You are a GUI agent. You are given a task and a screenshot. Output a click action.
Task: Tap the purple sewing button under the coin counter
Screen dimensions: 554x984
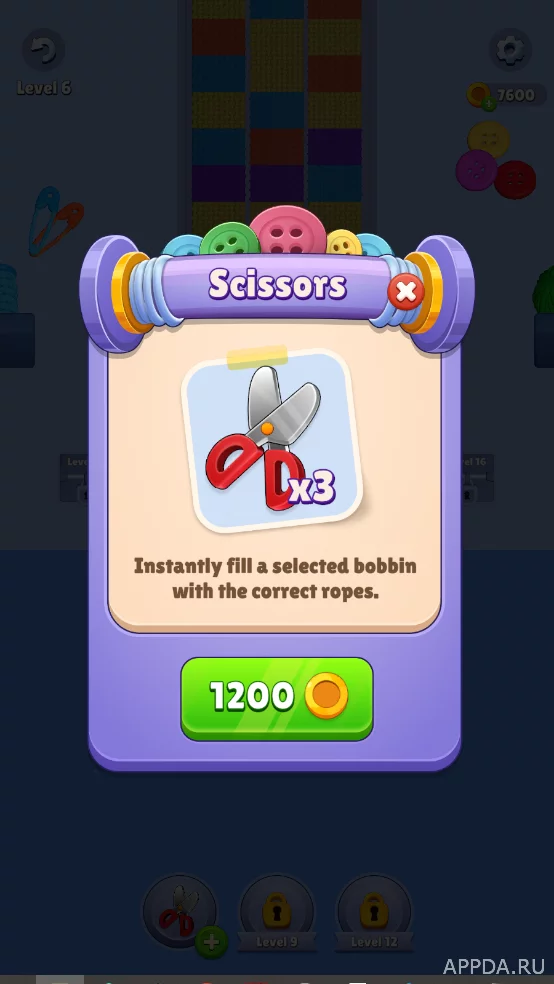pyautogui.click(x=476, y=170)
